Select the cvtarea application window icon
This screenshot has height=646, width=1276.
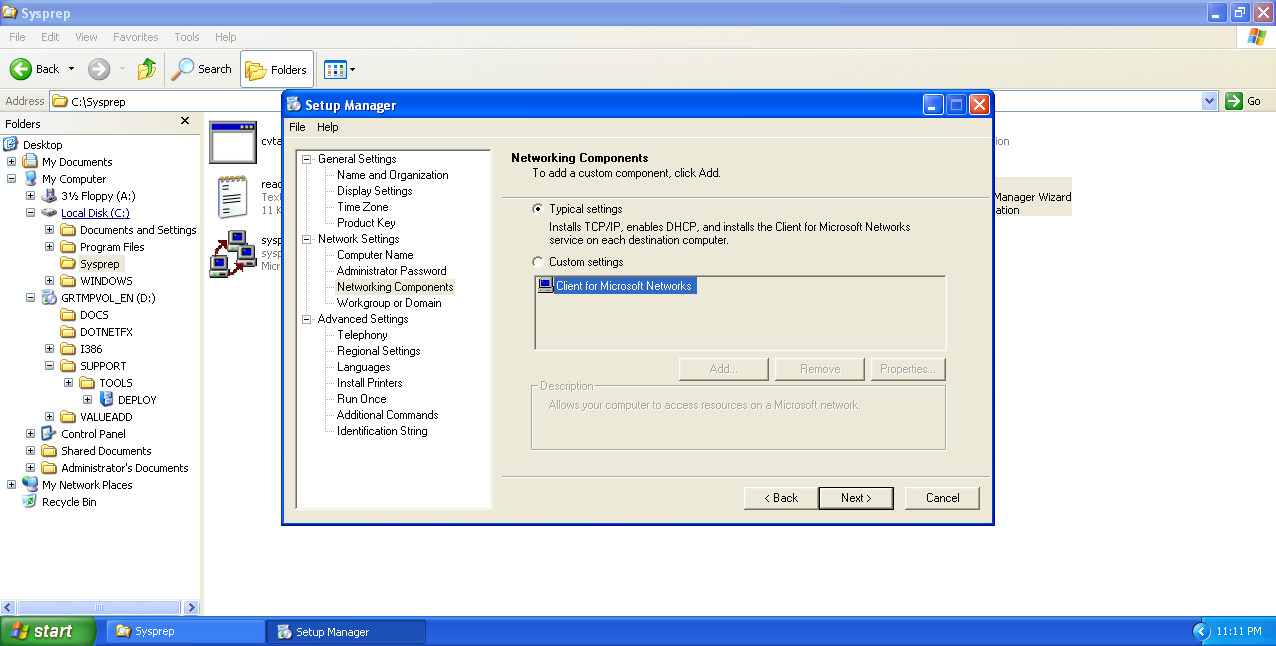[x=233, y=142]
